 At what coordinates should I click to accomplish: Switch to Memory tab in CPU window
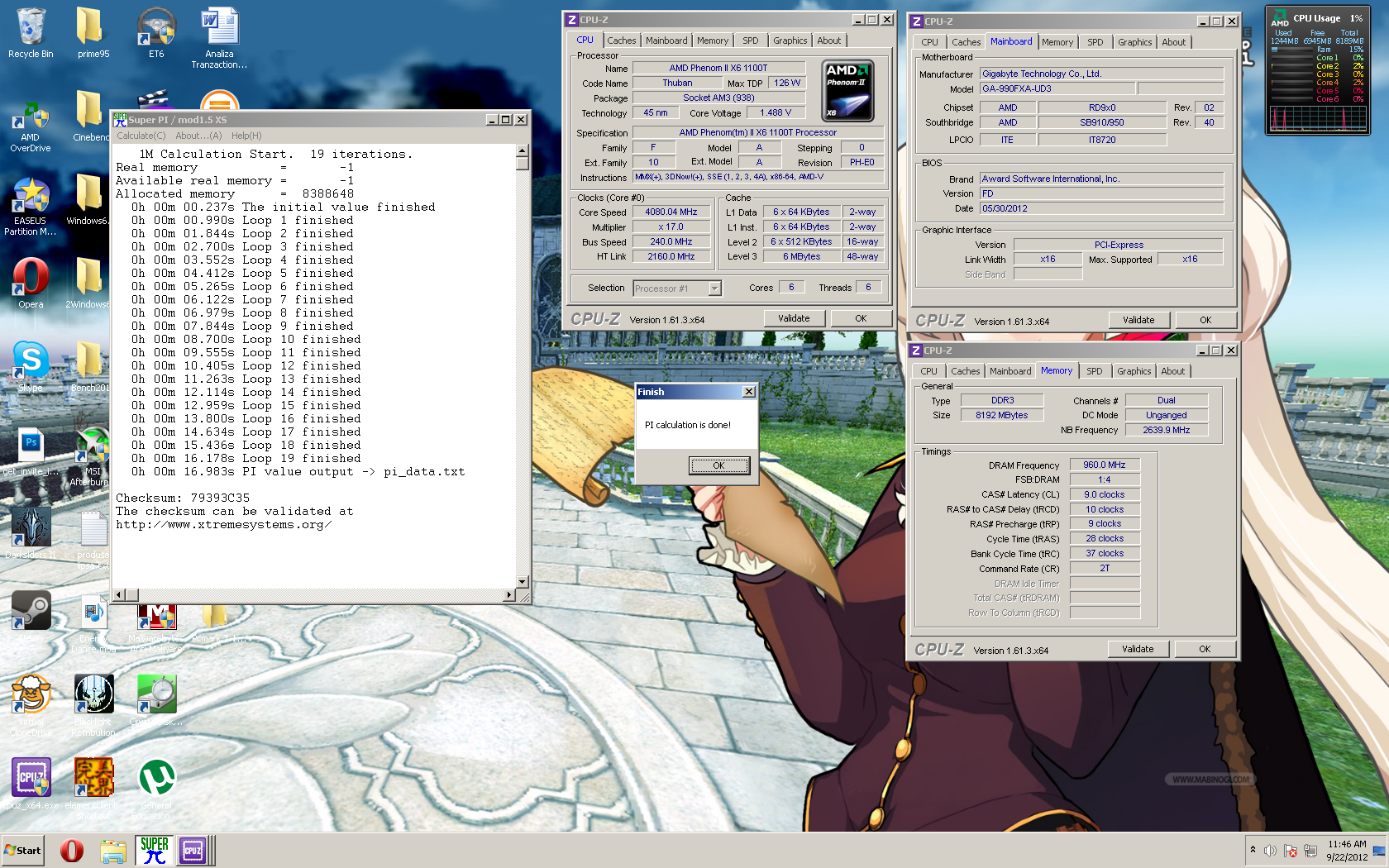(x=713, y=41)
